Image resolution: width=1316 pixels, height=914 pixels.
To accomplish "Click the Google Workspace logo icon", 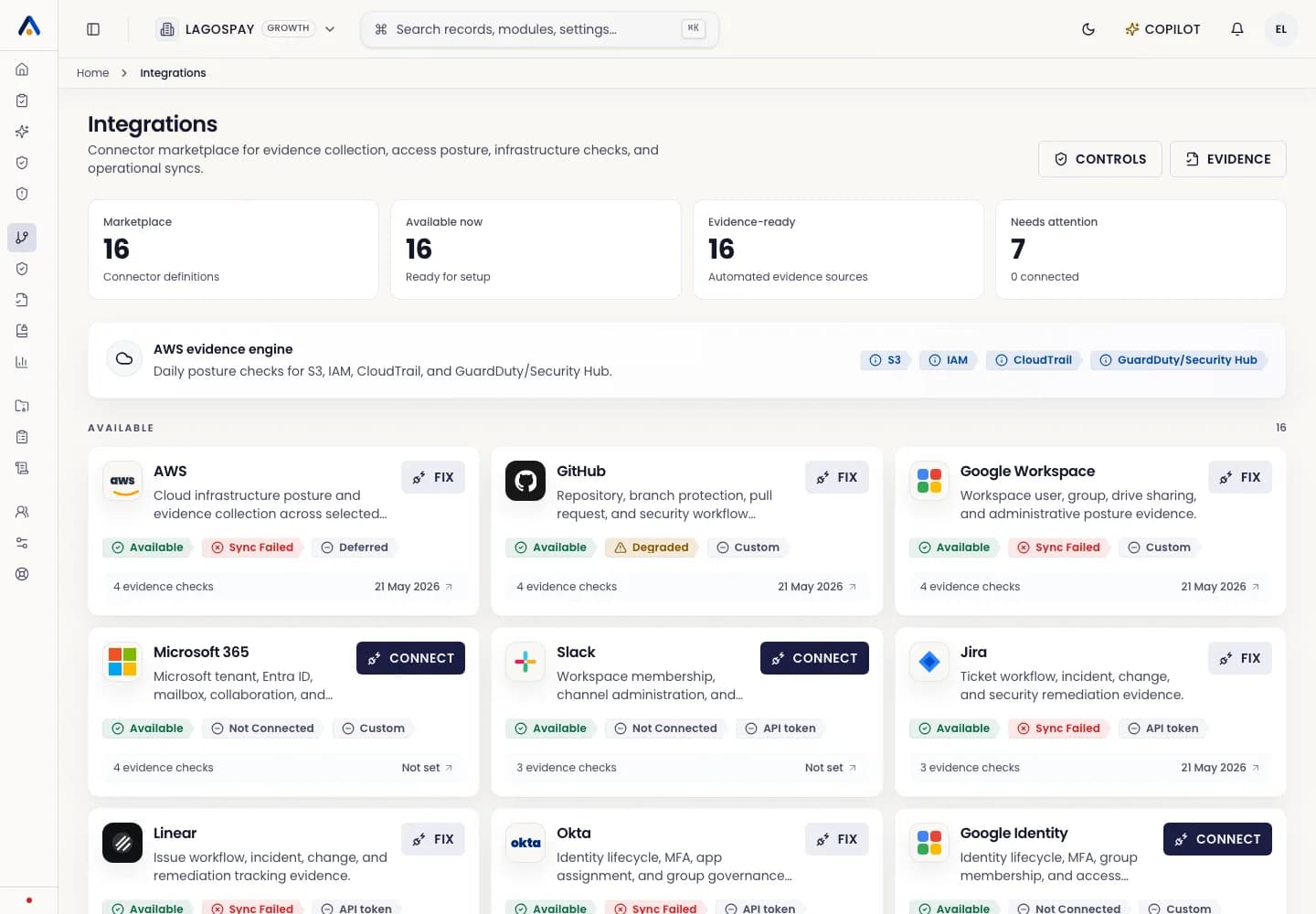I will (929, 481).
